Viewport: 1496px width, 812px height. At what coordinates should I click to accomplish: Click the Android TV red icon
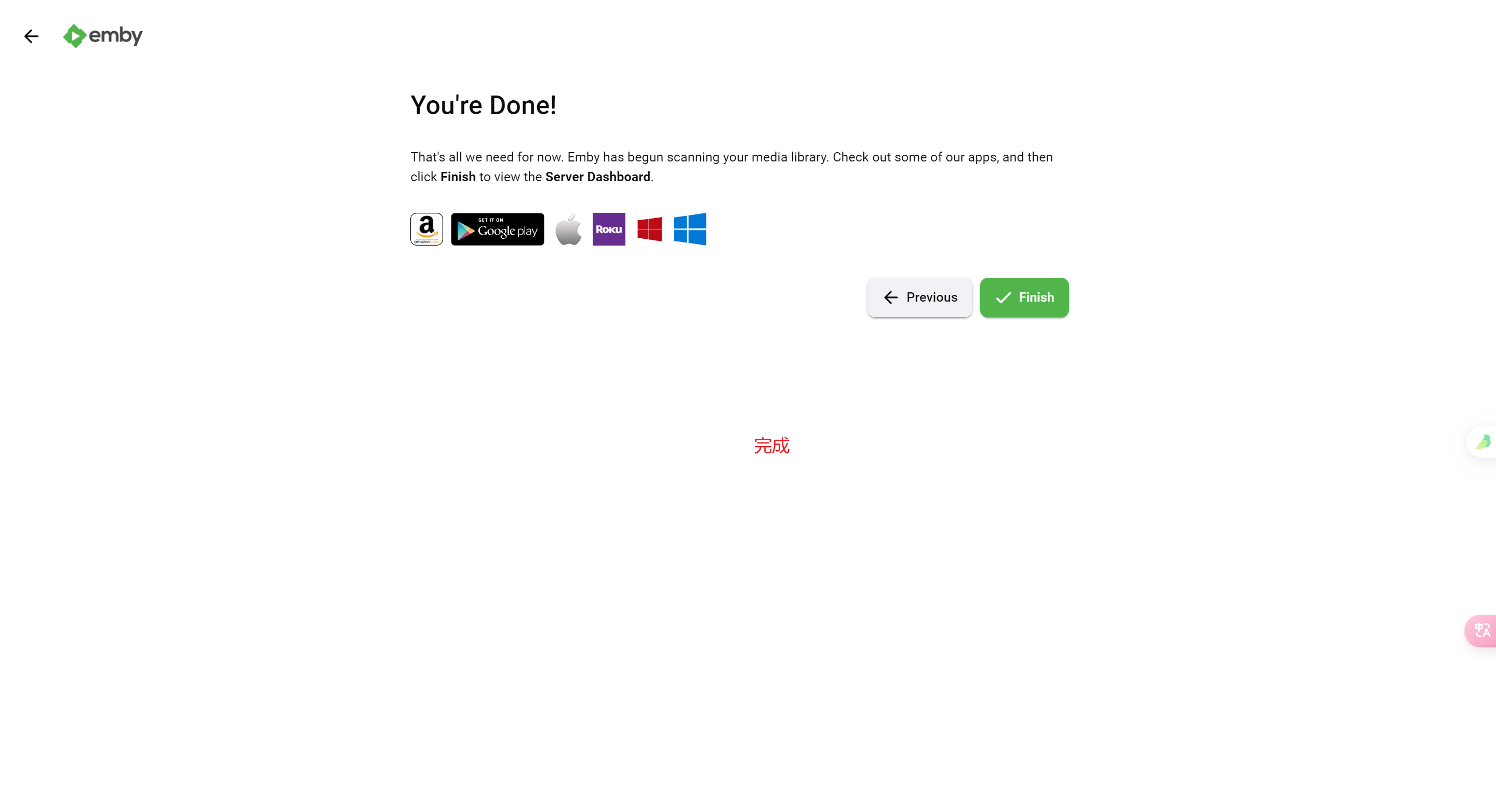(649, 229)
